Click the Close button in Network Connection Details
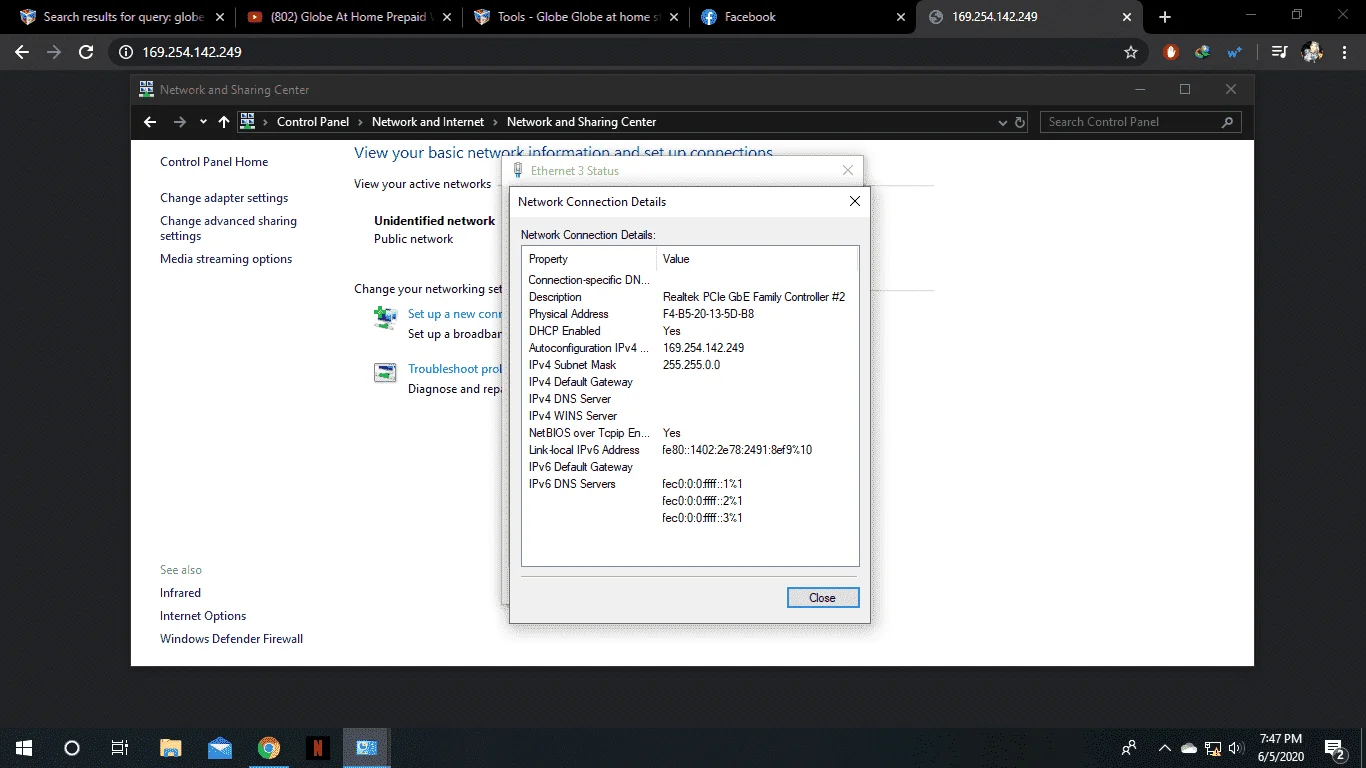 (822, 598)
